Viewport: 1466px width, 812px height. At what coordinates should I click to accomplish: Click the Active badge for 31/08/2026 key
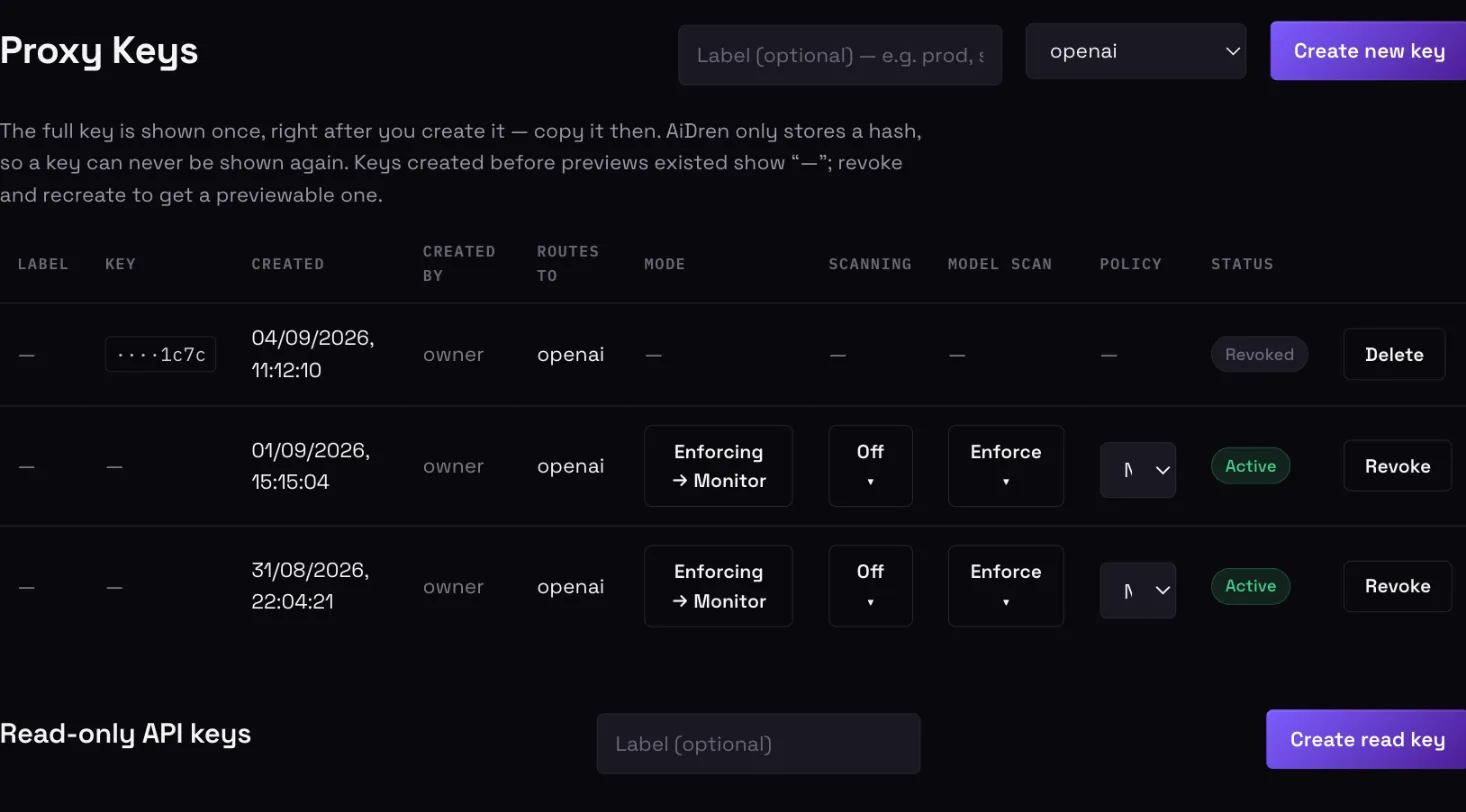click(1250, 586)
